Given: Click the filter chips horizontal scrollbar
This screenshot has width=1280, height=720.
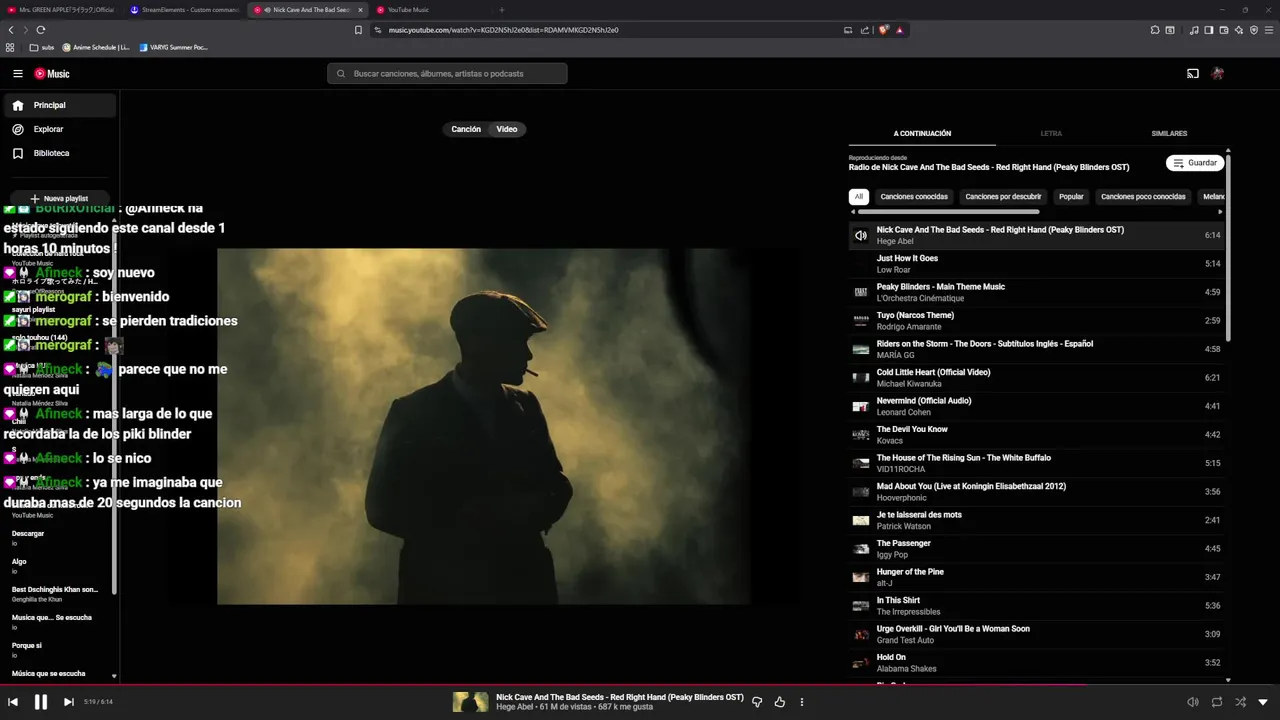Looking at the screenshot, I should [948, 212].
